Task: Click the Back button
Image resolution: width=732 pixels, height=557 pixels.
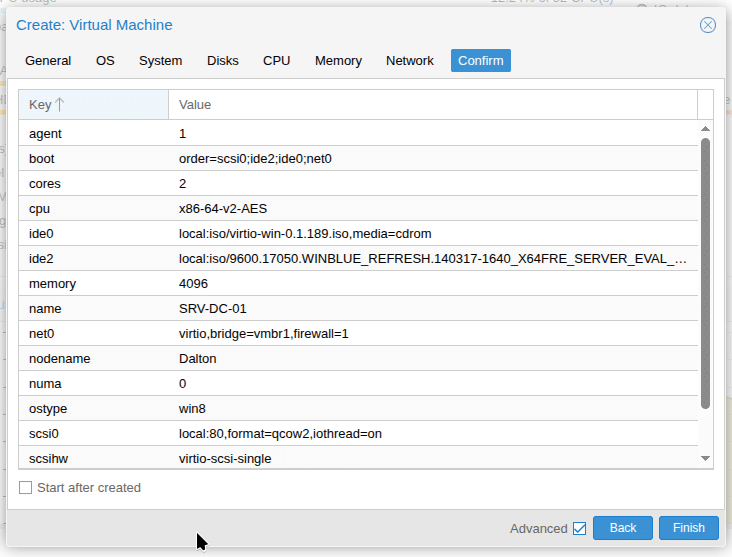Action: click(623, 528)
